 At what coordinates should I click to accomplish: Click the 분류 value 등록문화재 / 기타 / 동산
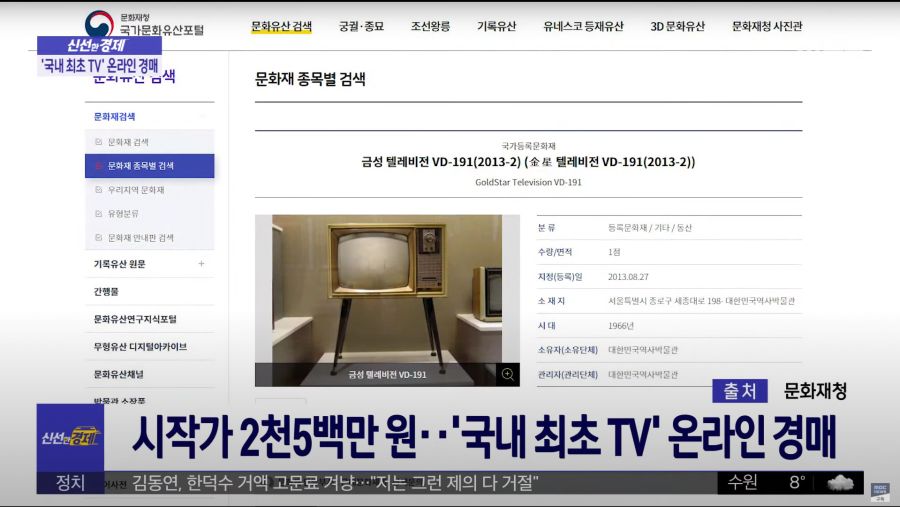tap(650, 228)
